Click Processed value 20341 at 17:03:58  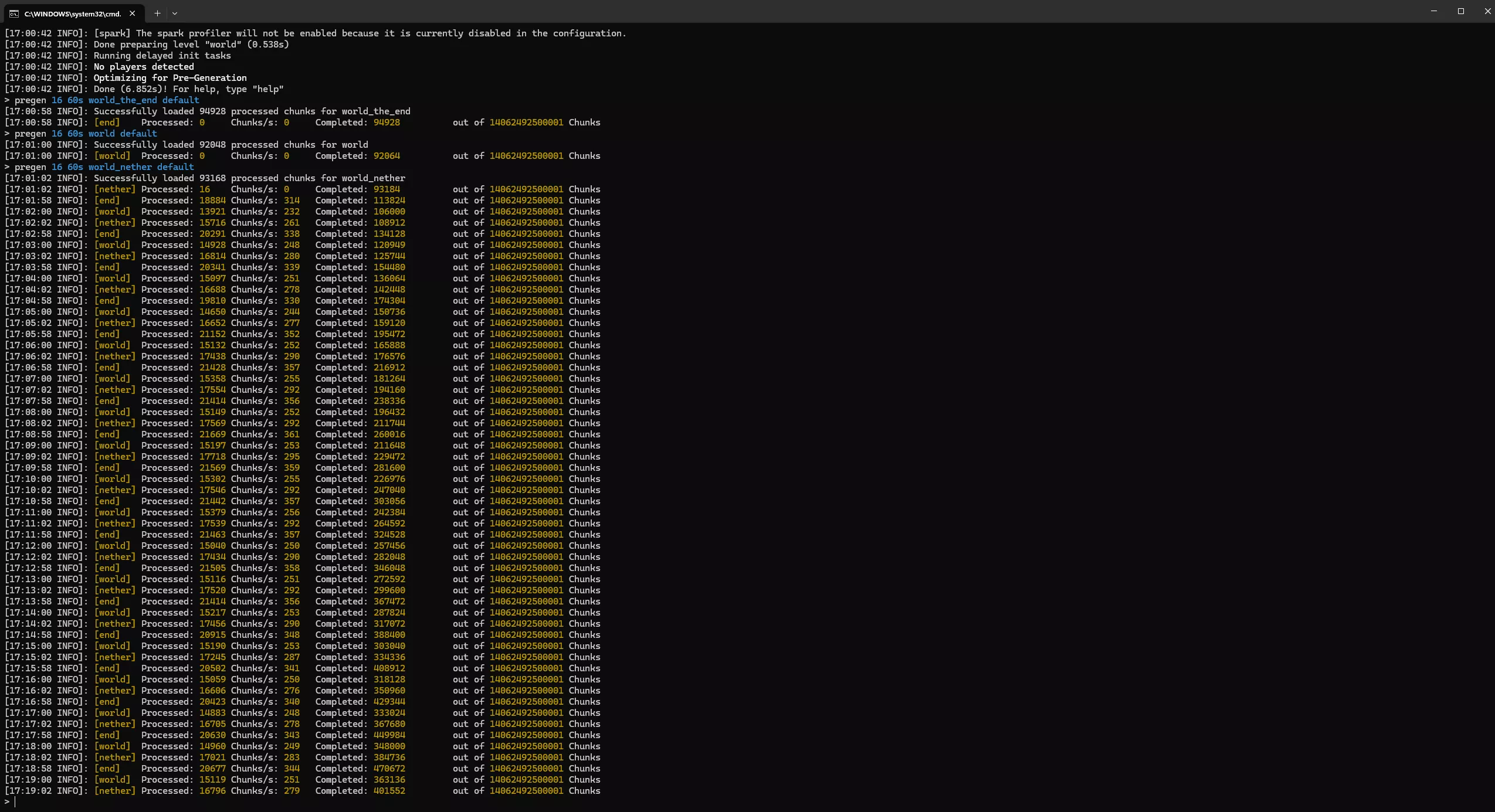pos(212,267)
